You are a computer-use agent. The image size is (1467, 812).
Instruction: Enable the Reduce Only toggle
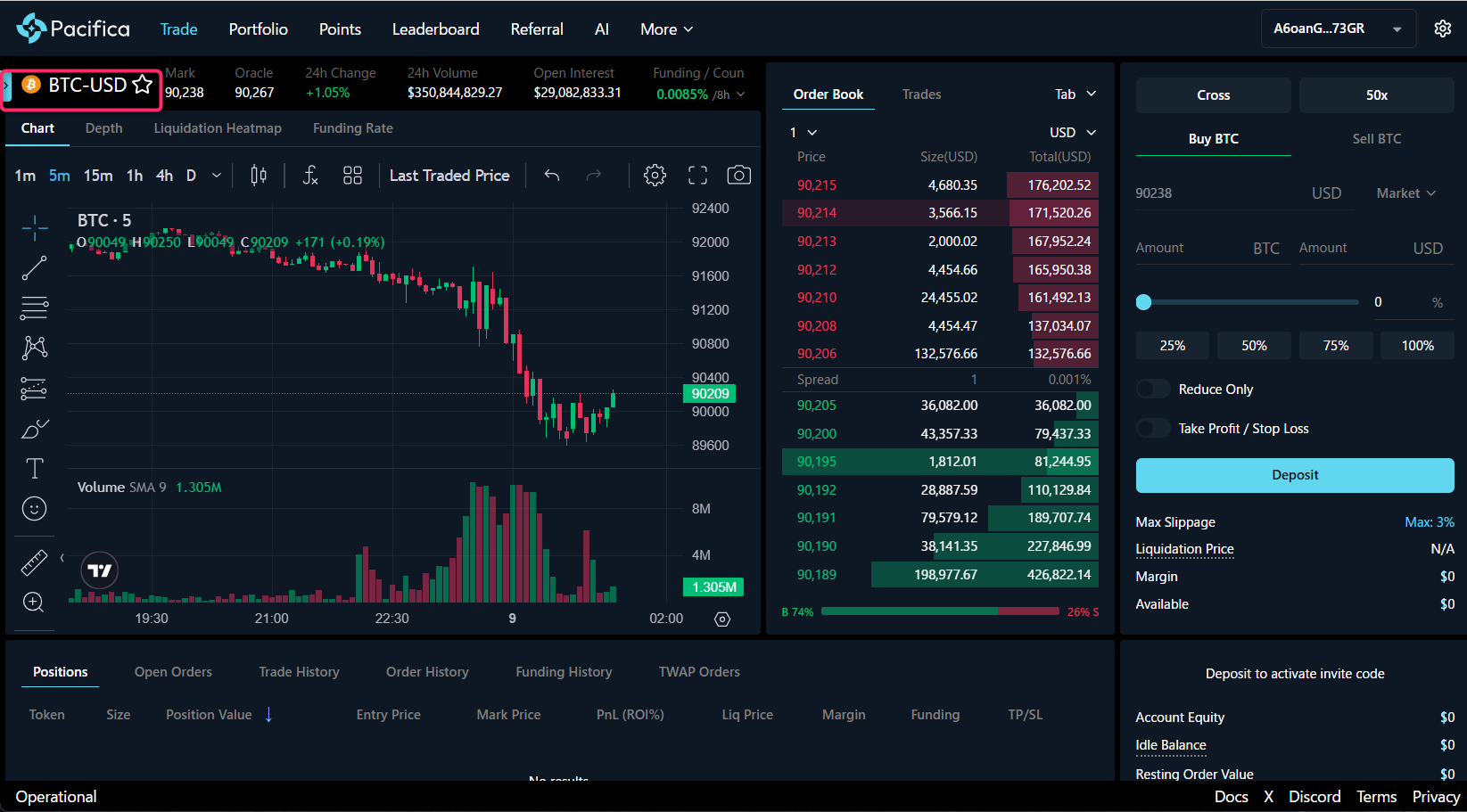tap(1152, 389)
